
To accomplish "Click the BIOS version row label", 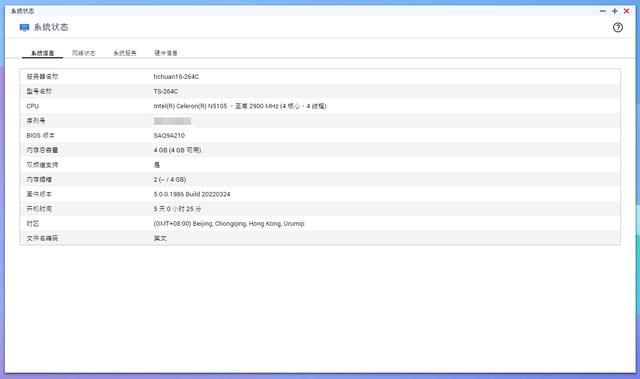I will point(40,135).
